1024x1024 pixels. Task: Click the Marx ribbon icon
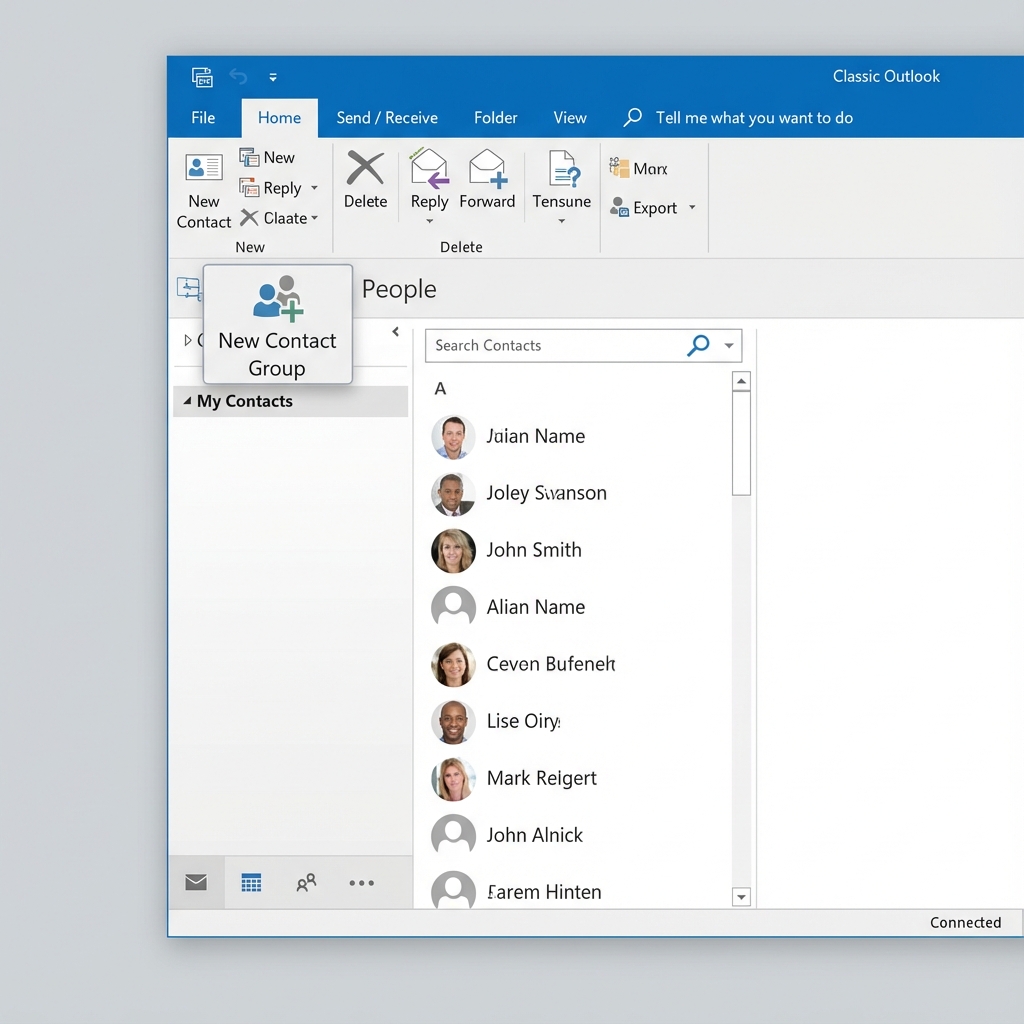618,168
